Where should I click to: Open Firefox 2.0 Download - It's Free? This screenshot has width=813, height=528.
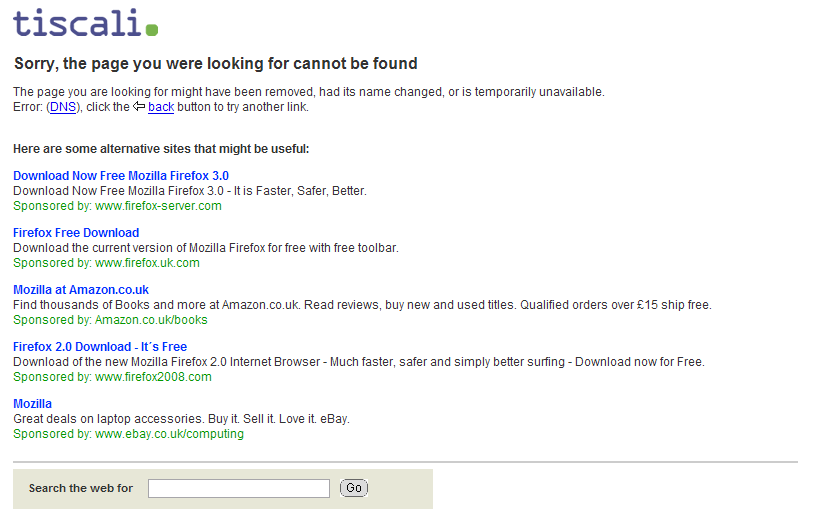point(100,347)
